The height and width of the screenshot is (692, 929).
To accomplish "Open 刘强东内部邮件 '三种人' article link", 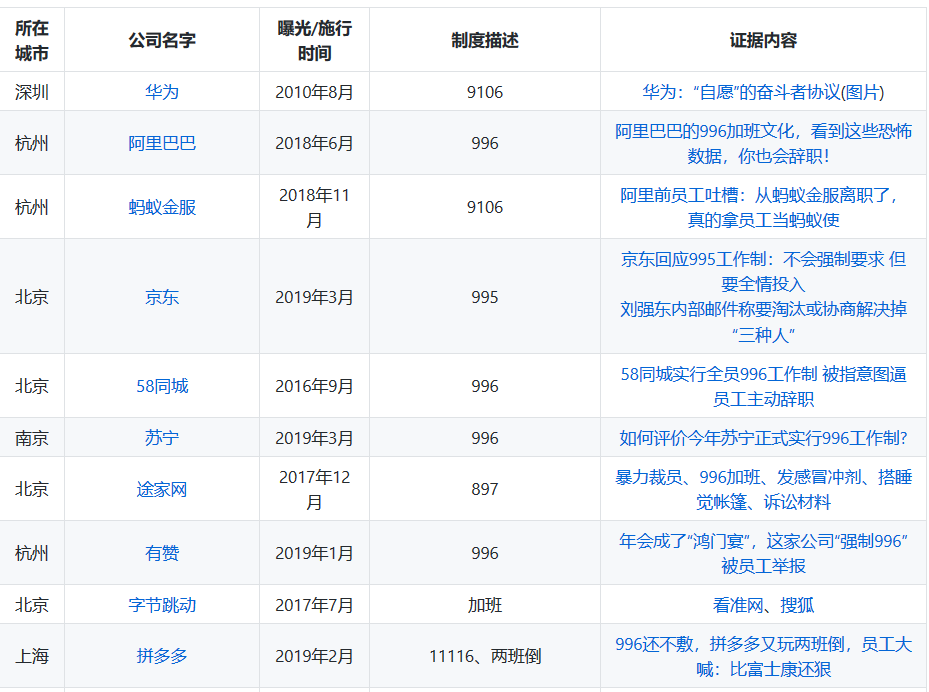I will 763,322.
